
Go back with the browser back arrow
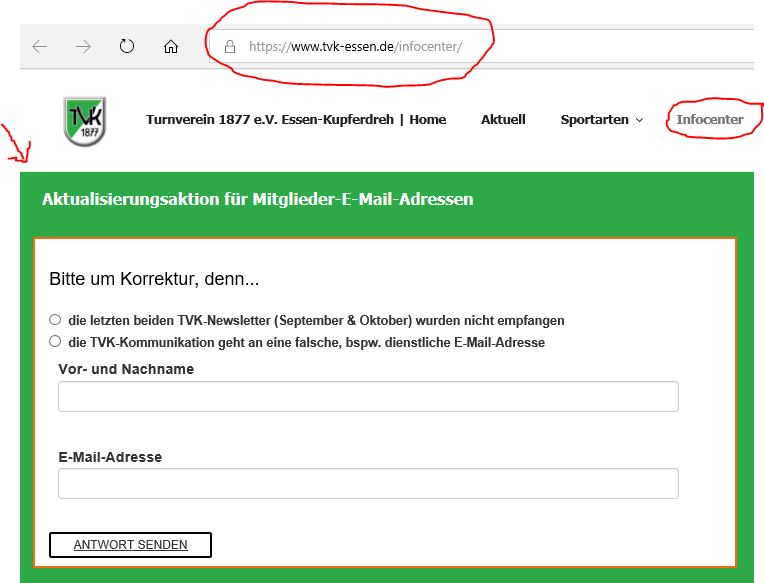(39, 47)
